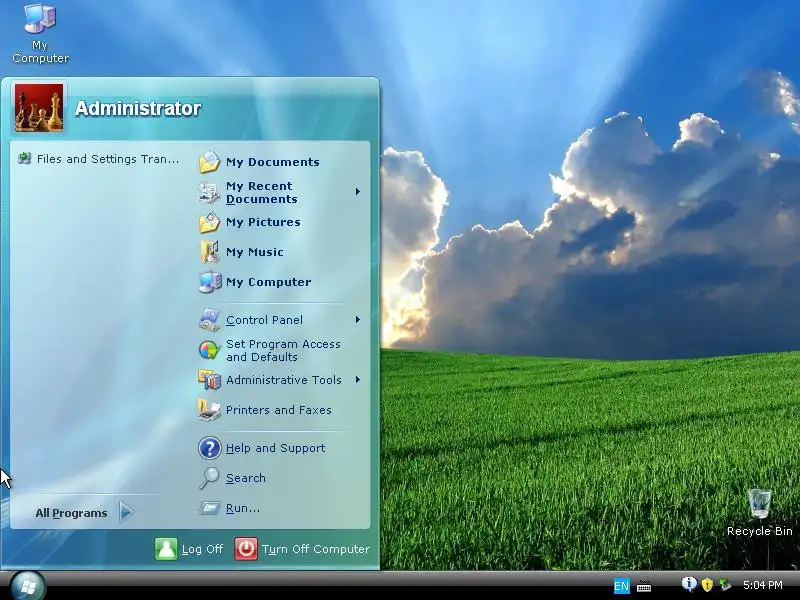Click the Administrative Tools icon
800x600 pixels.
tap(209, 380)
